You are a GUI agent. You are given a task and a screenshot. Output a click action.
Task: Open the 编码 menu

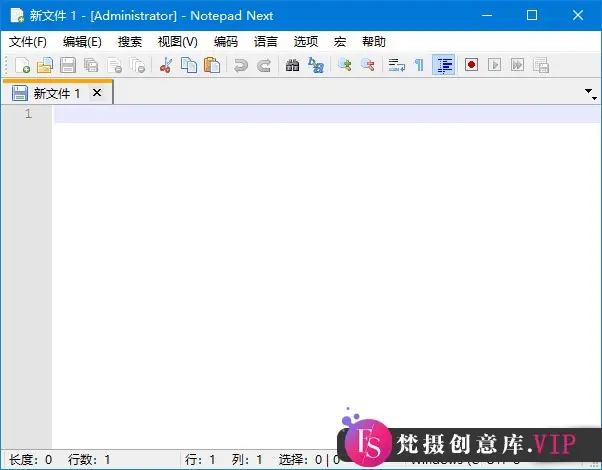click(x=226, y=41)
